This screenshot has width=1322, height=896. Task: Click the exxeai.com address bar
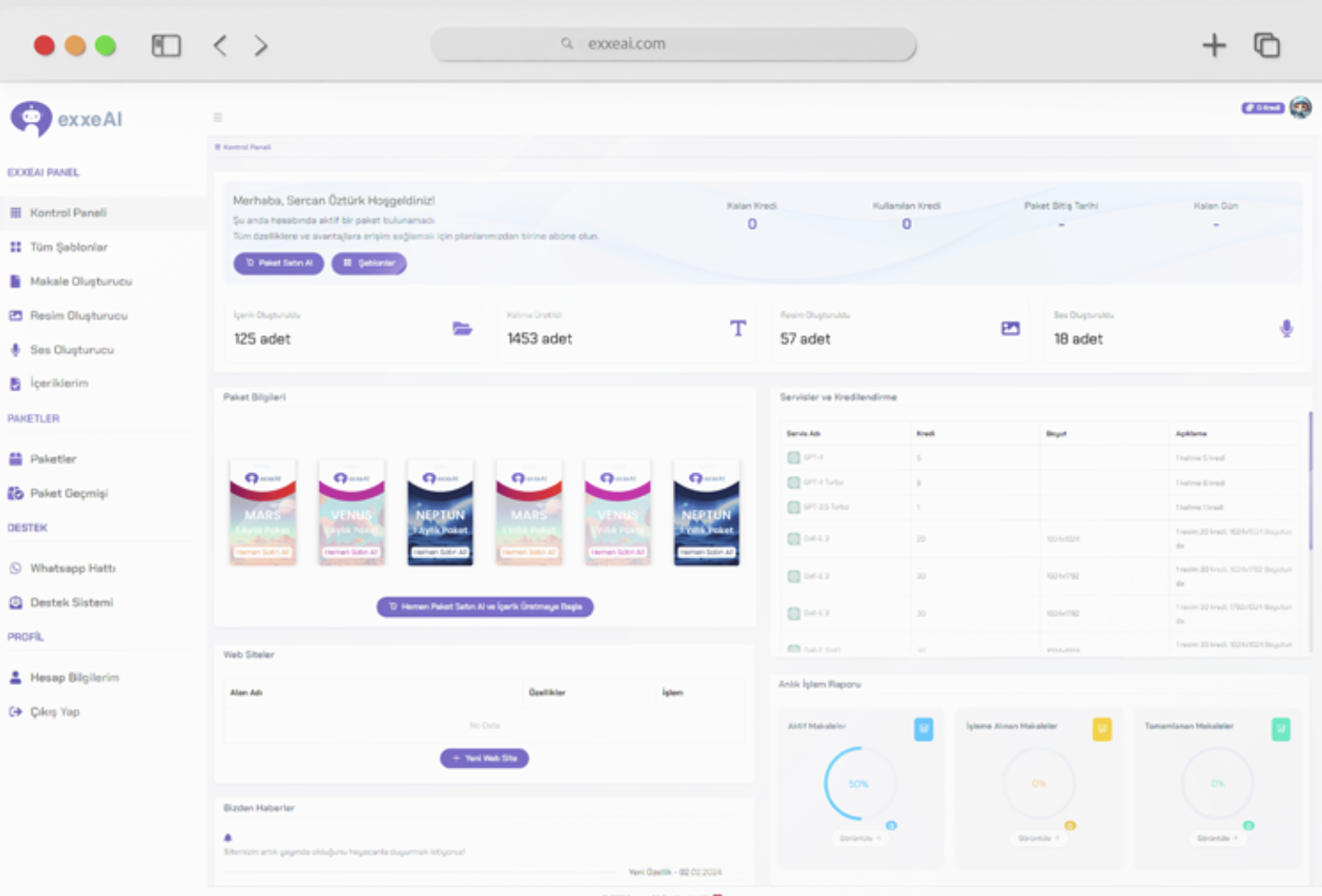[673, 44]
